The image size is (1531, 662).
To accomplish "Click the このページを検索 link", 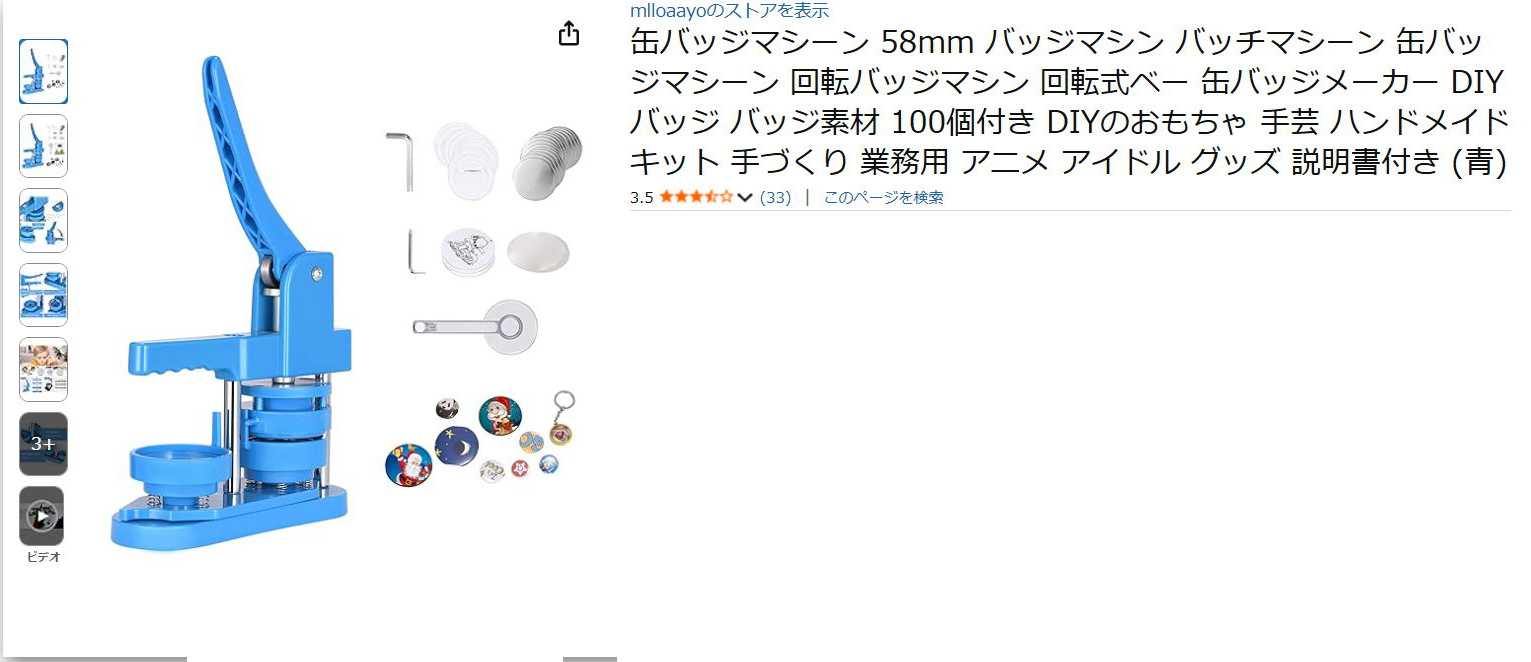I will tap(883, 198).
